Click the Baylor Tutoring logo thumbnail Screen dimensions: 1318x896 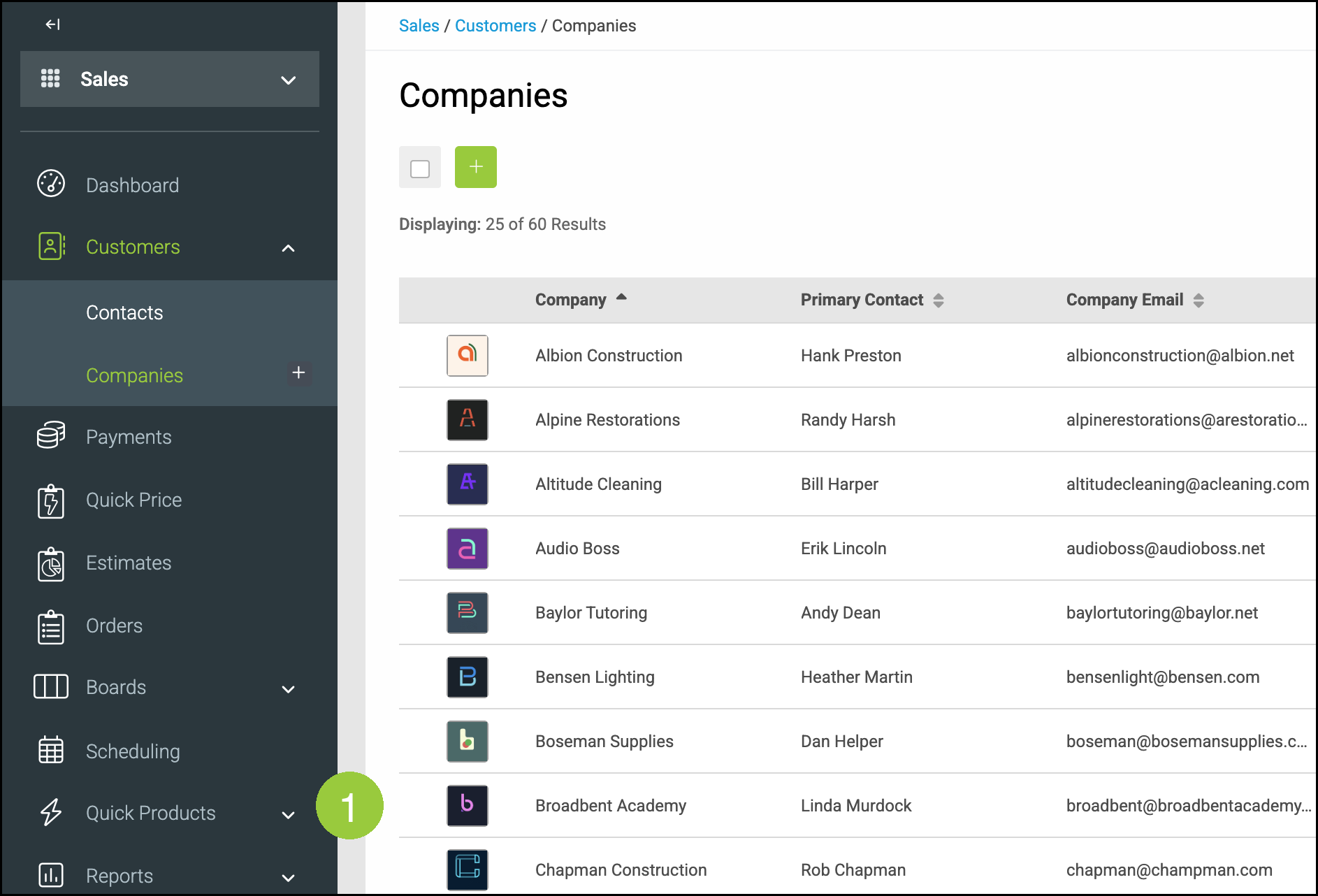tap(468, 612)
